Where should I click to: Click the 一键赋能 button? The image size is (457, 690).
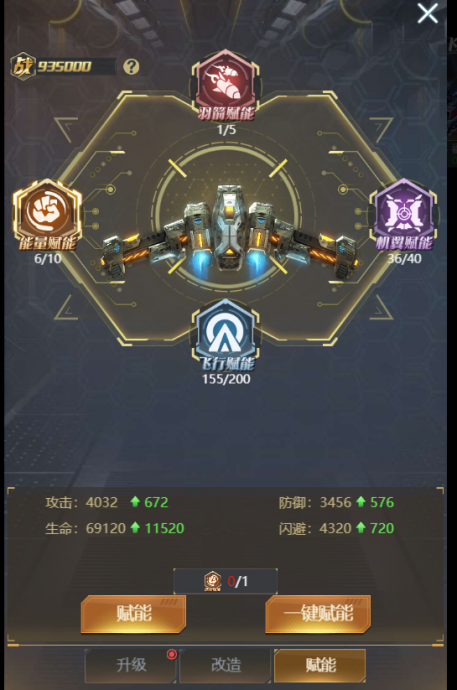[318, 614]
